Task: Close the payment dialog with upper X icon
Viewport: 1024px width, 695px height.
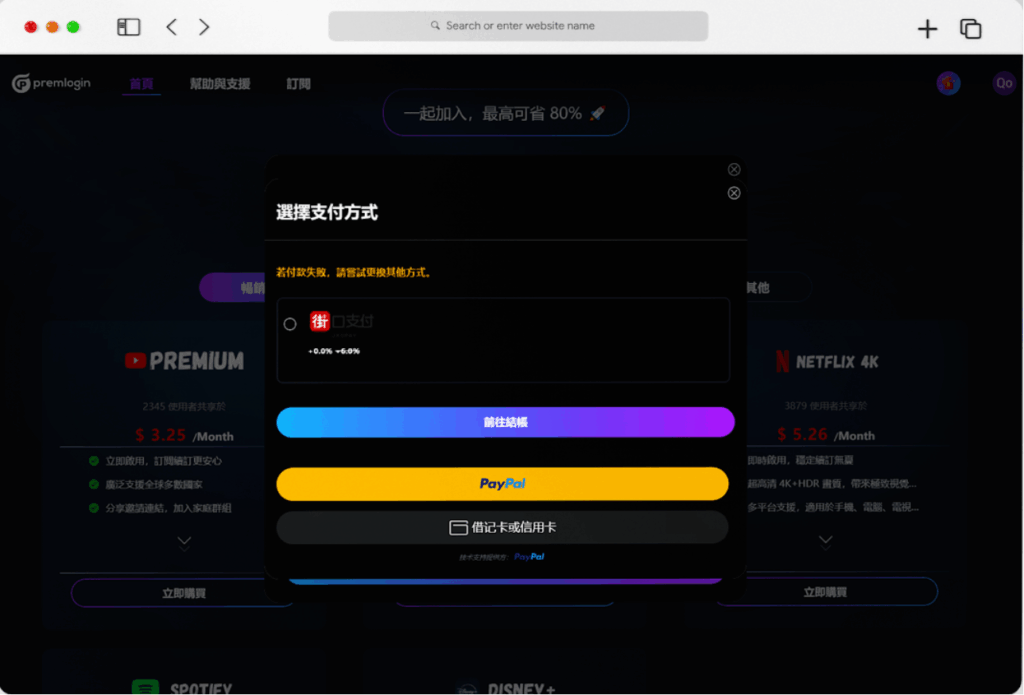Action: tap(734, 169)
